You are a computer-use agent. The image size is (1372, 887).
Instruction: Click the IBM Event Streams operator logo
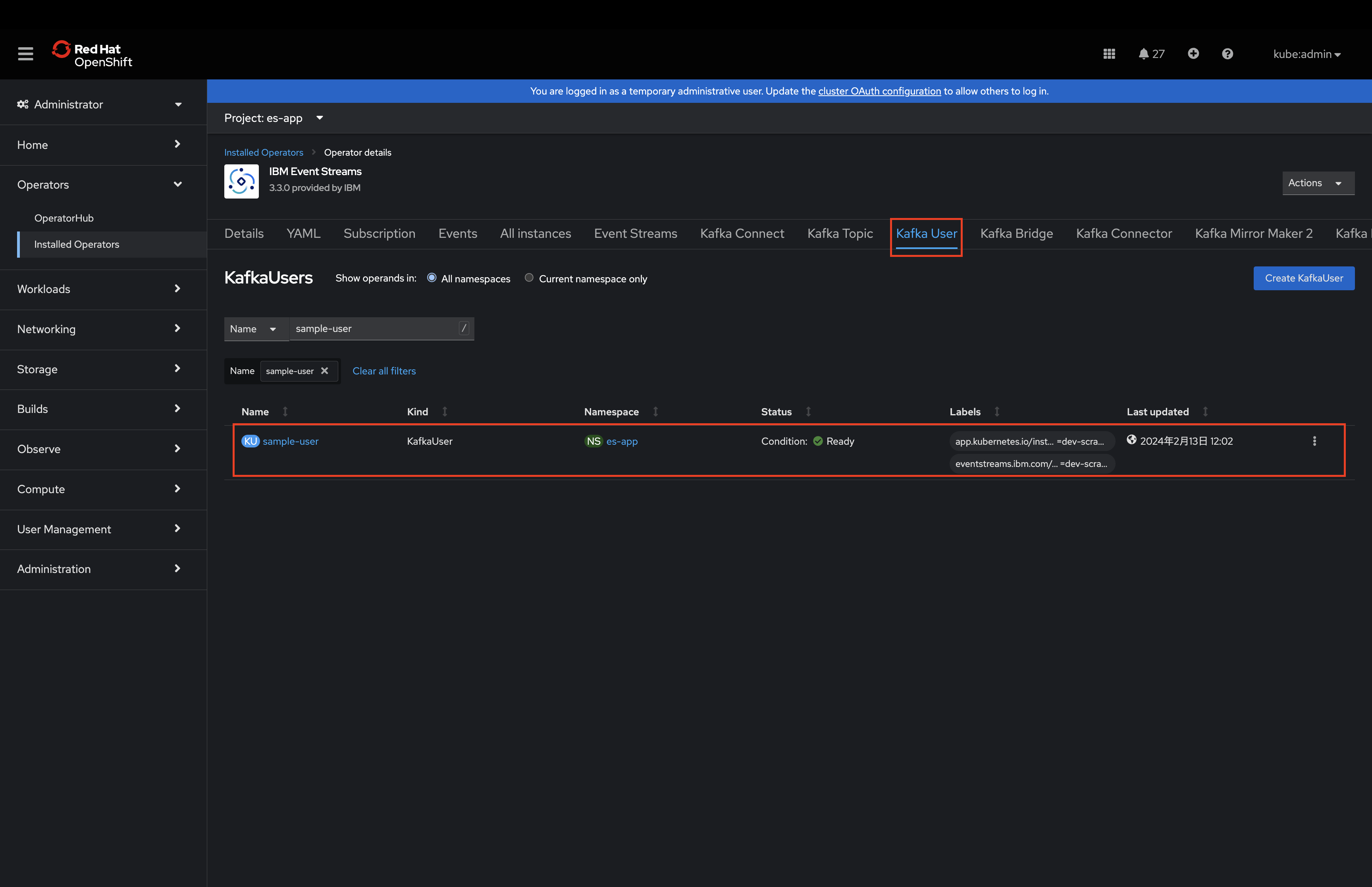click(241, 181)
